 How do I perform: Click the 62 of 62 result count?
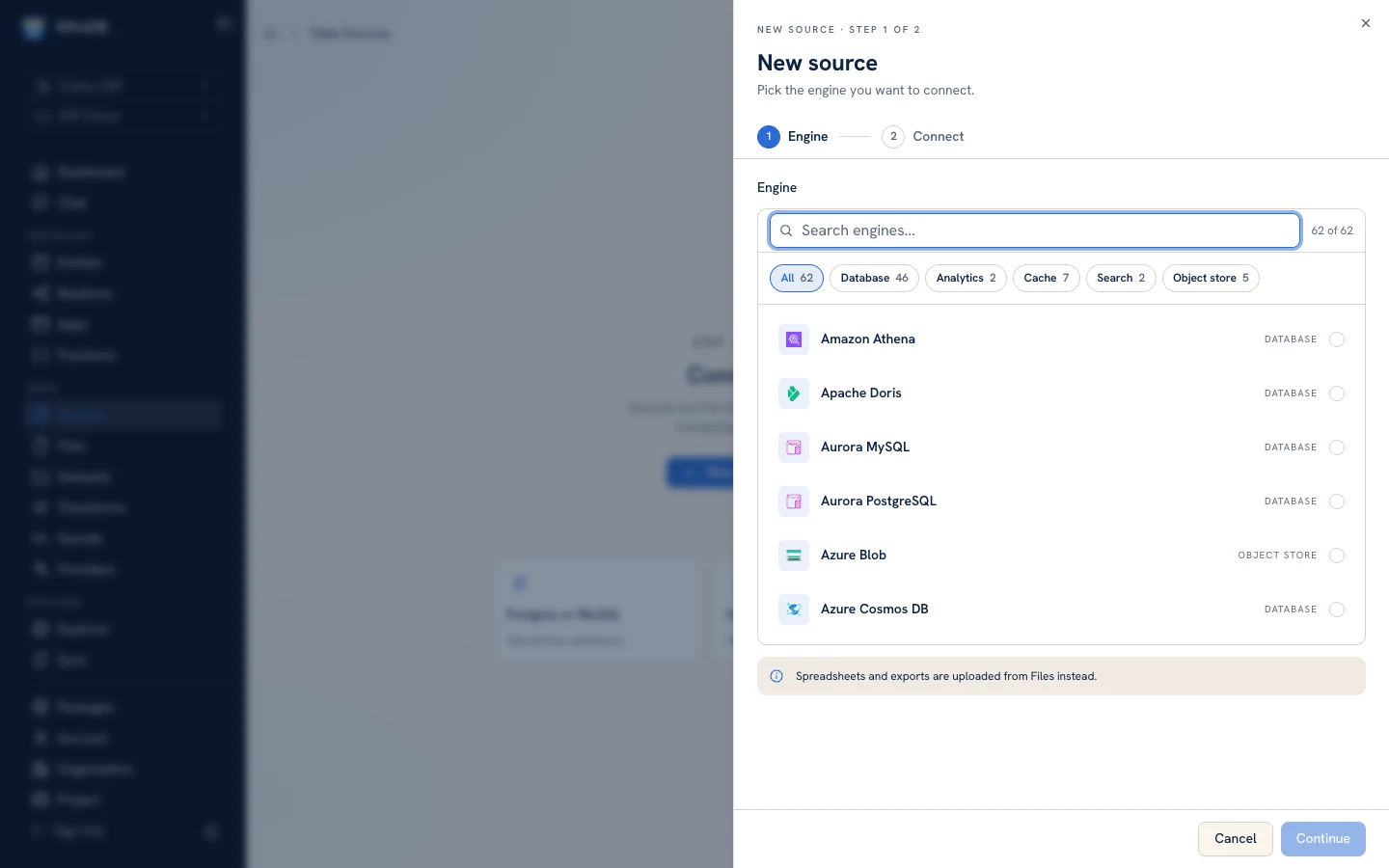point(1332,231)
